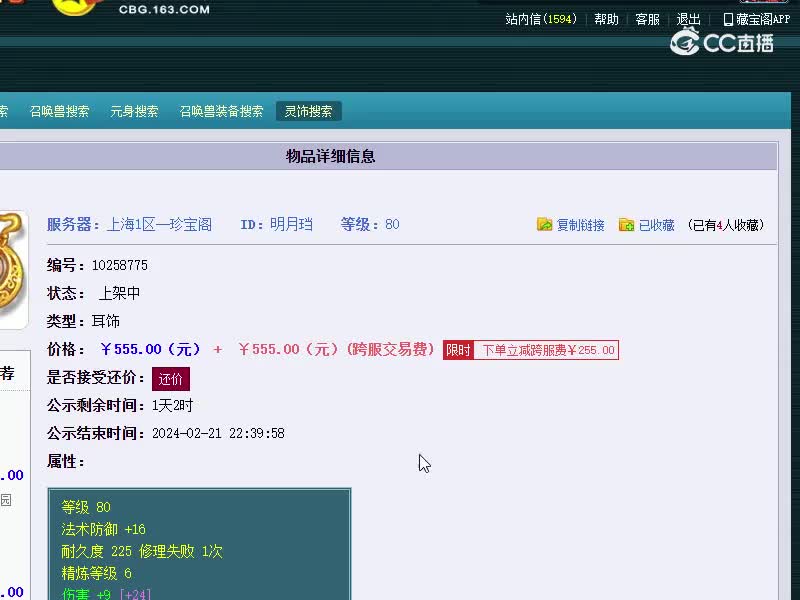Open the 帮助 help link
Image resolution: width=800 pixels, height=600 pixels.
point(606,19)
